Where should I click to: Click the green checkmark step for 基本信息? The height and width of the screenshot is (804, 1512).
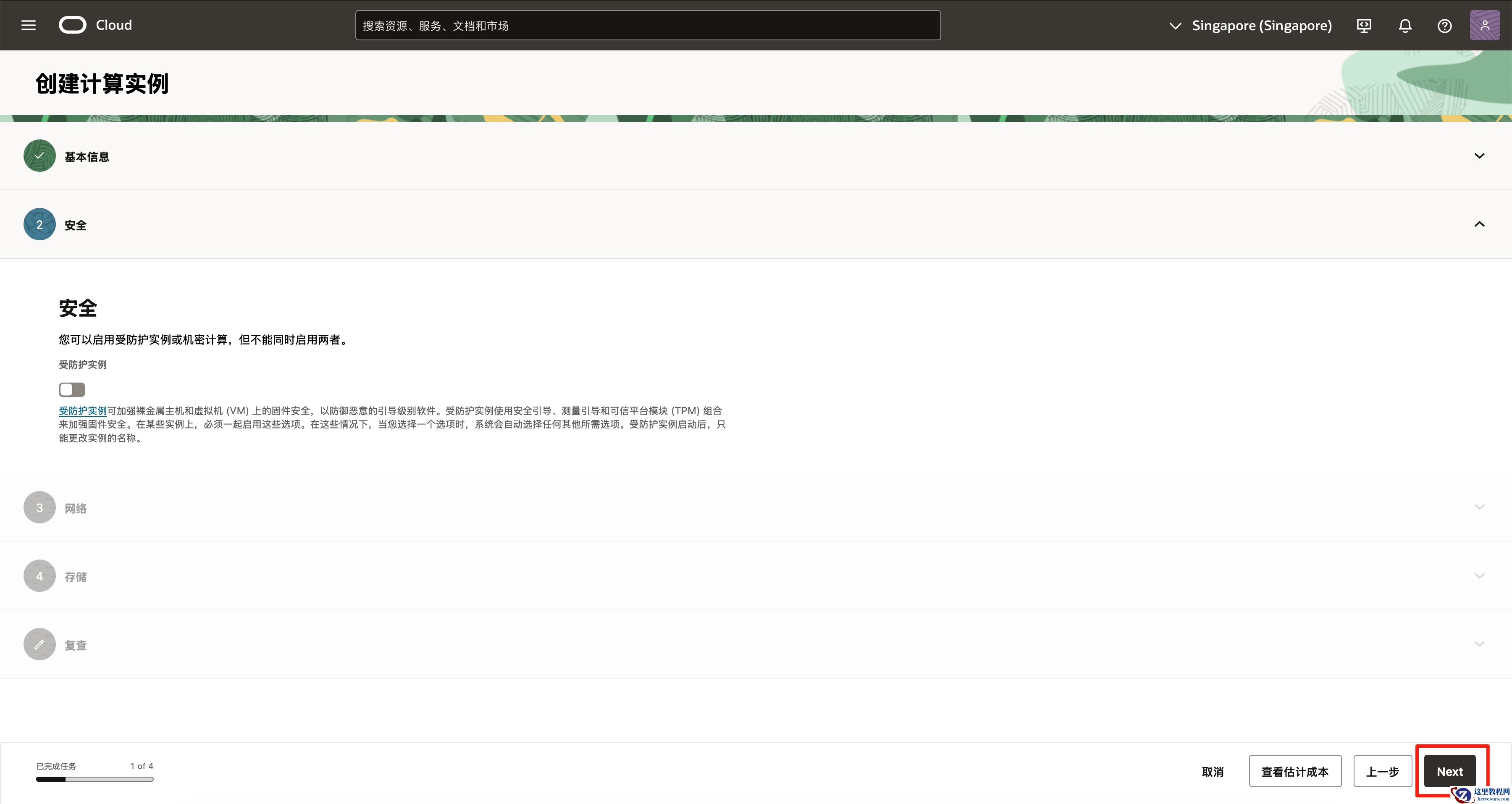click(x=39, y=155)
